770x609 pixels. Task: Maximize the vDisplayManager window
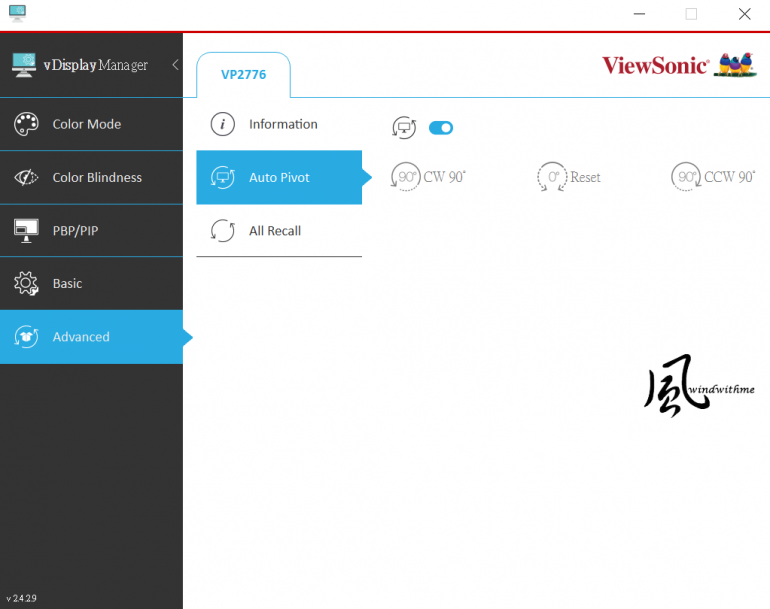click(691, 14)
